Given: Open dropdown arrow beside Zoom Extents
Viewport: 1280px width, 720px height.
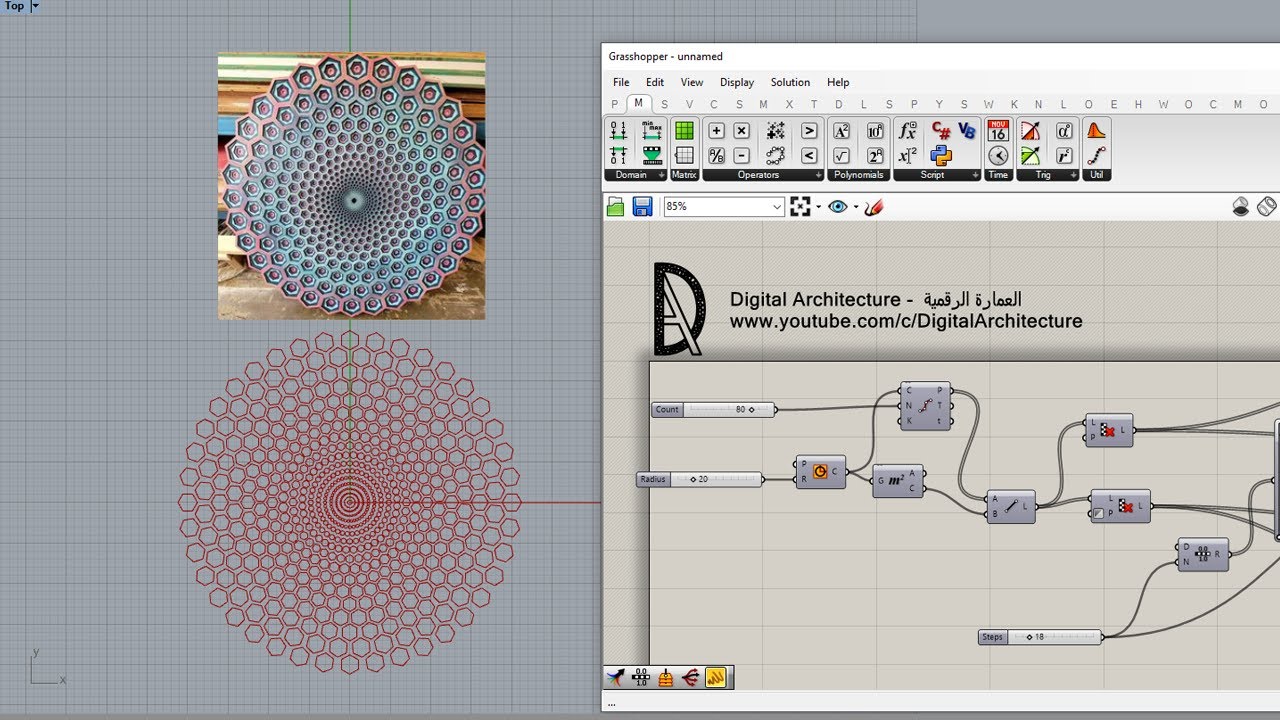Looking at the screenshot, I should click(x=819, y=207).
